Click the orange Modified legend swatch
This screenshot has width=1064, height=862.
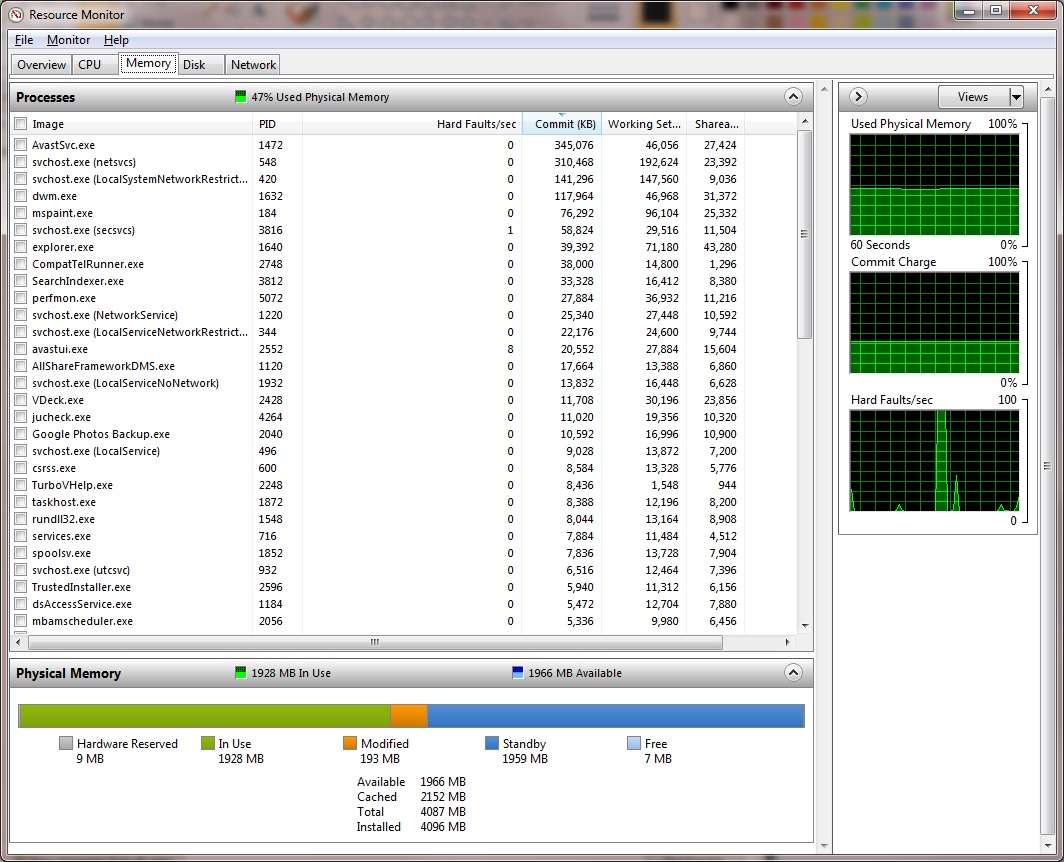click(349, 743)
